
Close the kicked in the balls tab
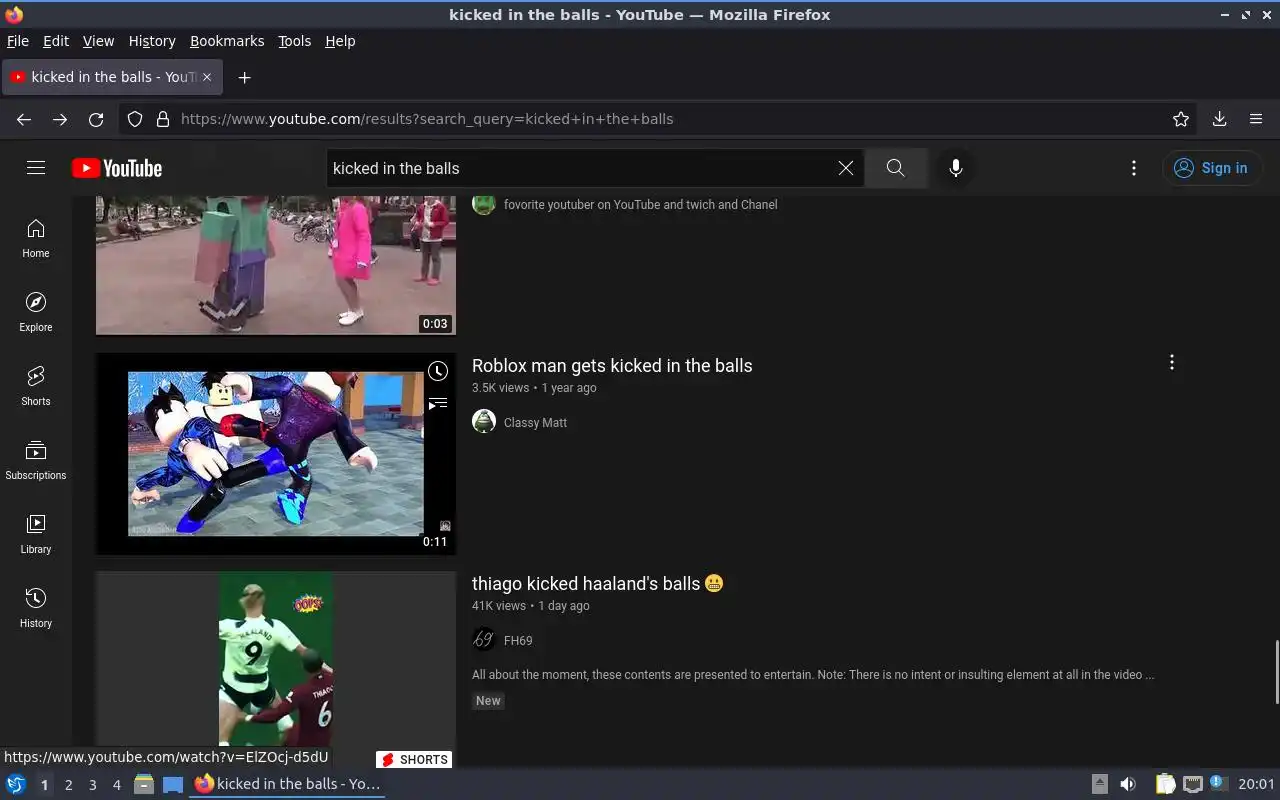[x=207, y=77]
